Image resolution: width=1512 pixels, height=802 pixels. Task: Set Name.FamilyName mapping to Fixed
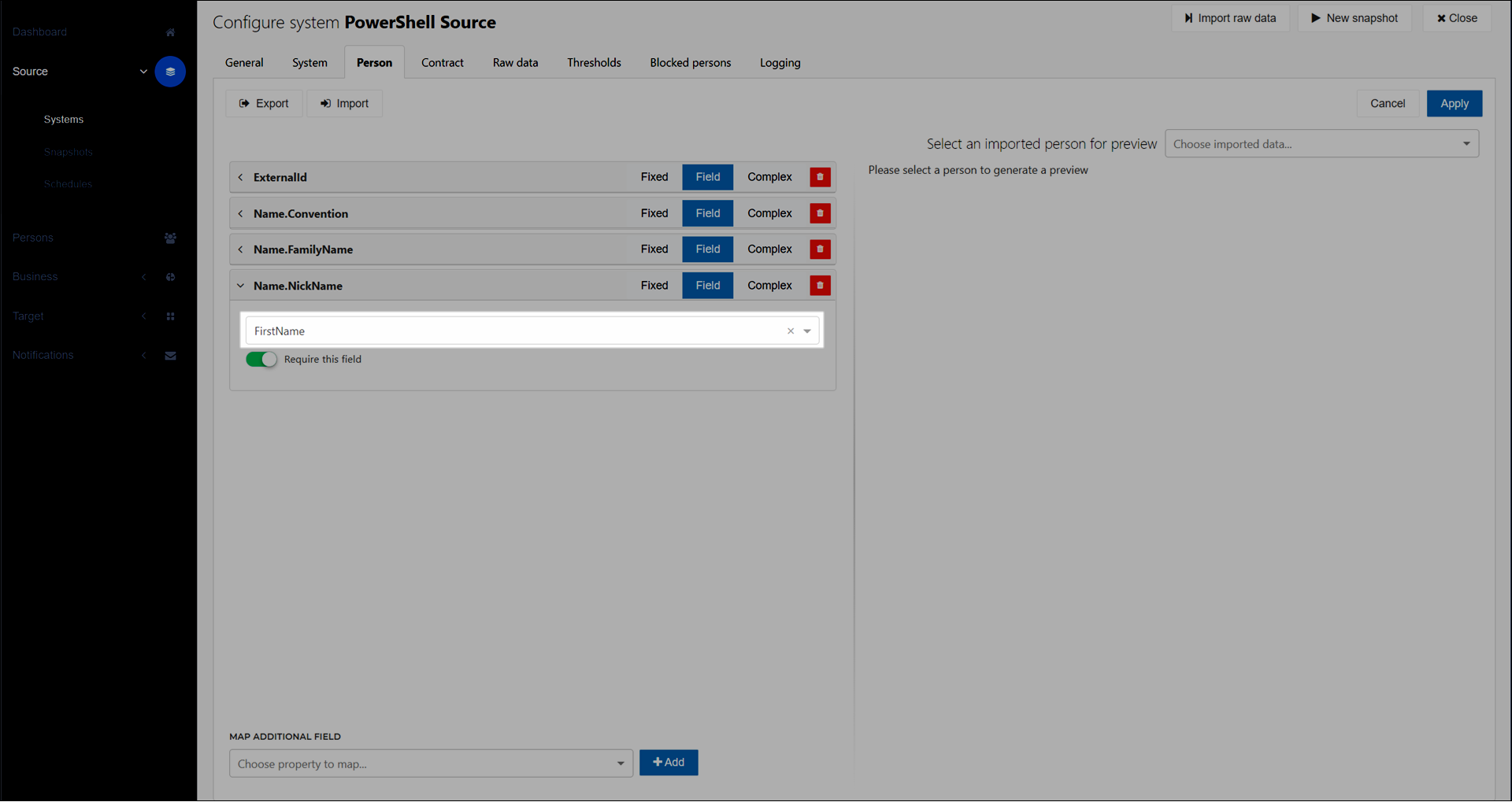[654, 249]
